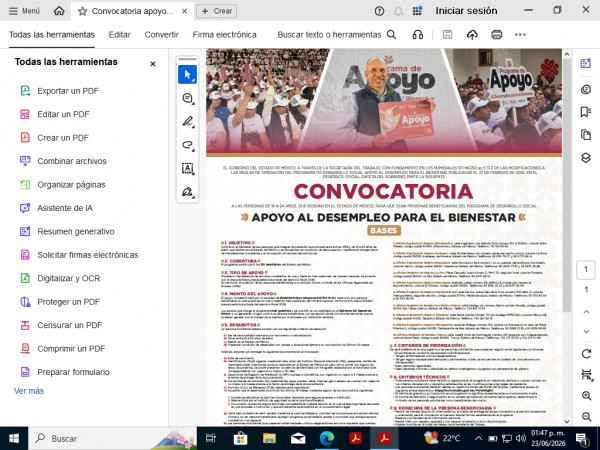Click the BASES label in document
Image resolution: width=600 pixels, height=450 pixels.
pyautogui.click(x=384, y=231)
